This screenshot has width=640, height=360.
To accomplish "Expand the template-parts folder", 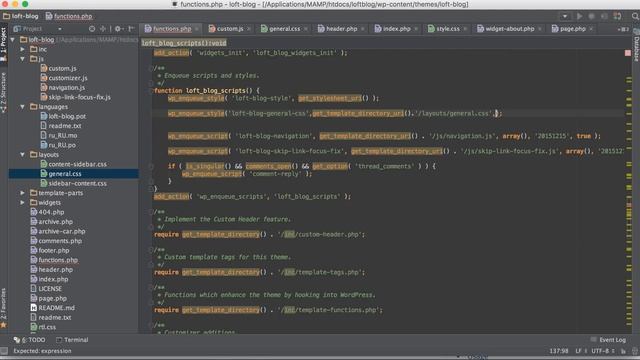I will click(x=23, y=193).
